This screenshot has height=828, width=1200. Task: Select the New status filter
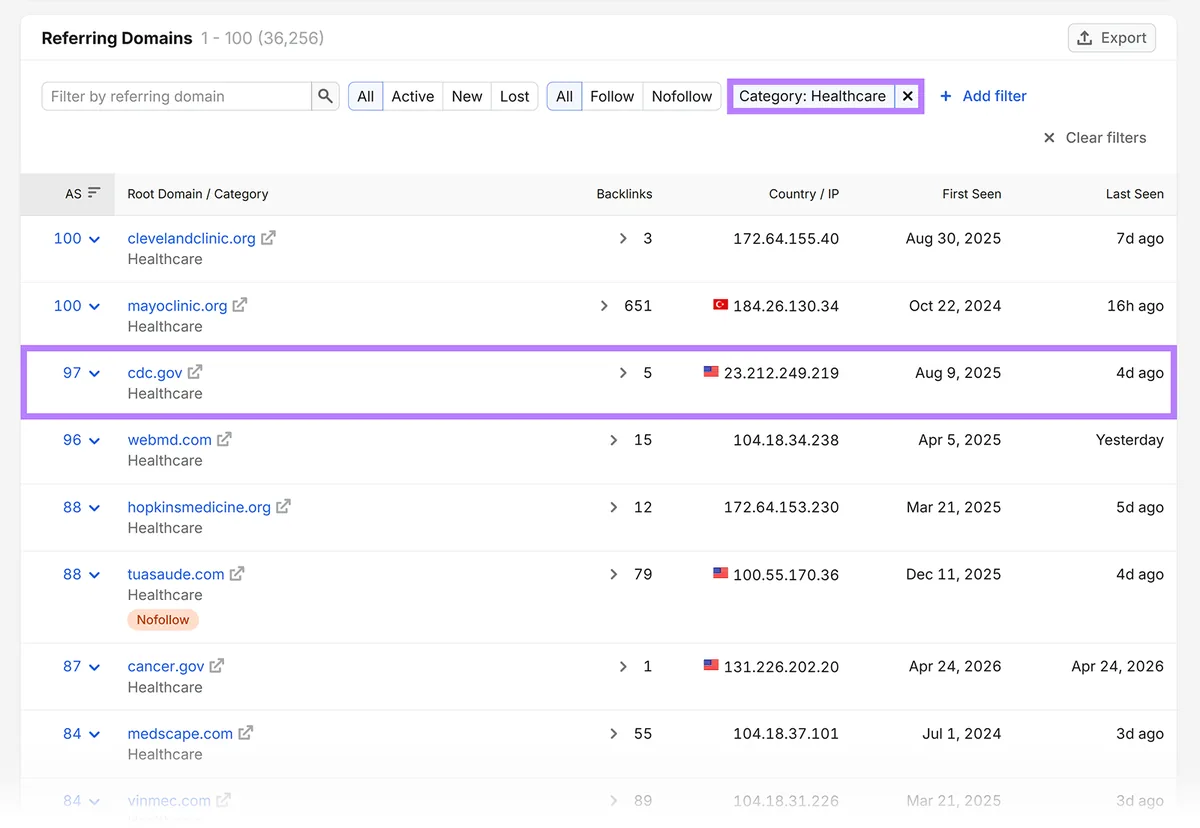(467, 96)
